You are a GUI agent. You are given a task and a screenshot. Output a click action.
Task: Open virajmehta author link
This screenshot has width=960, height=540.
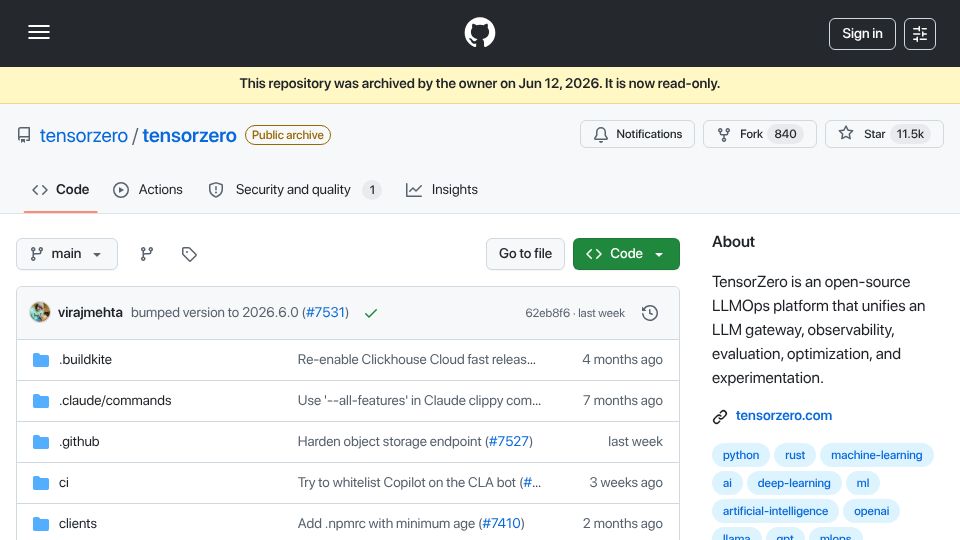click(90, 312)
